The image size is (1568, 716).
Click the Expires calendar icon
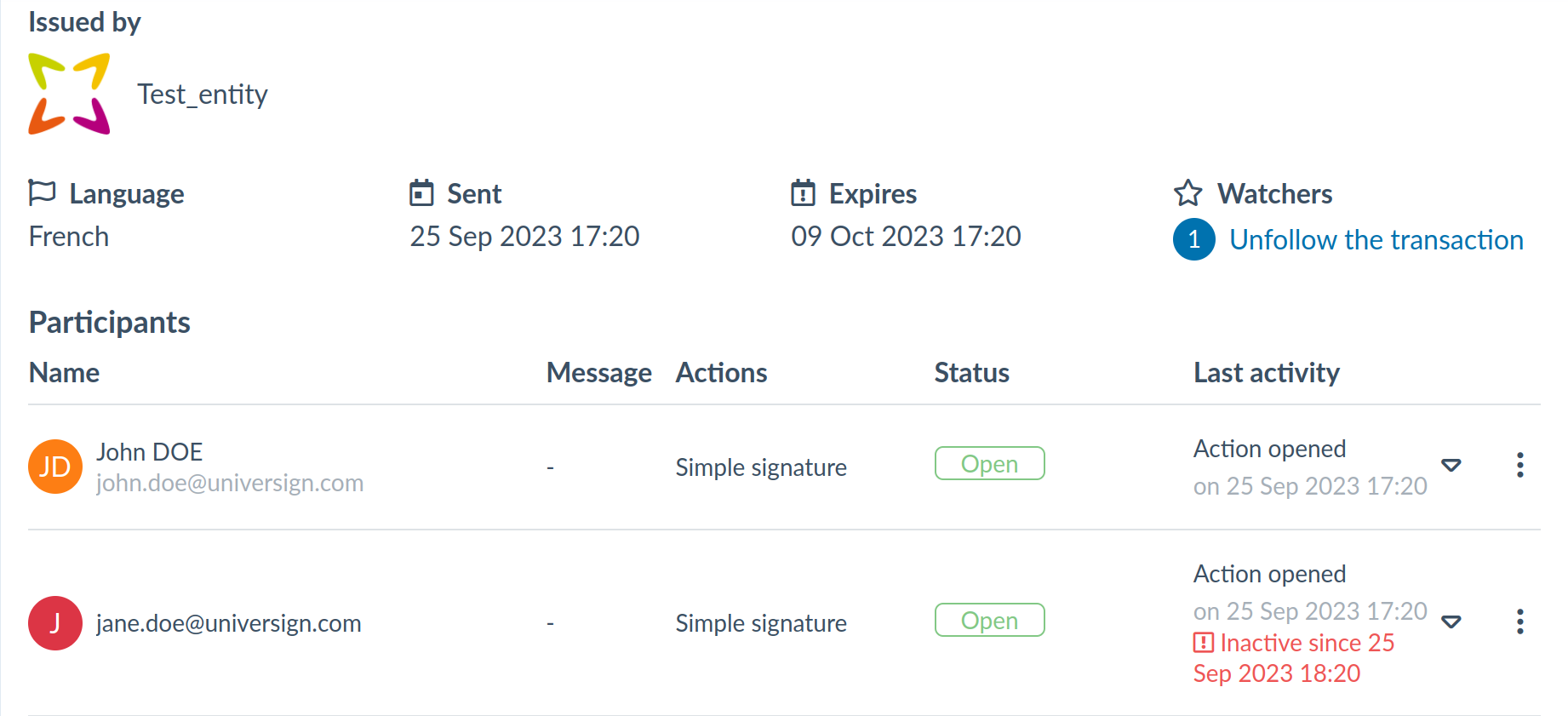click(x=803, y=193)
